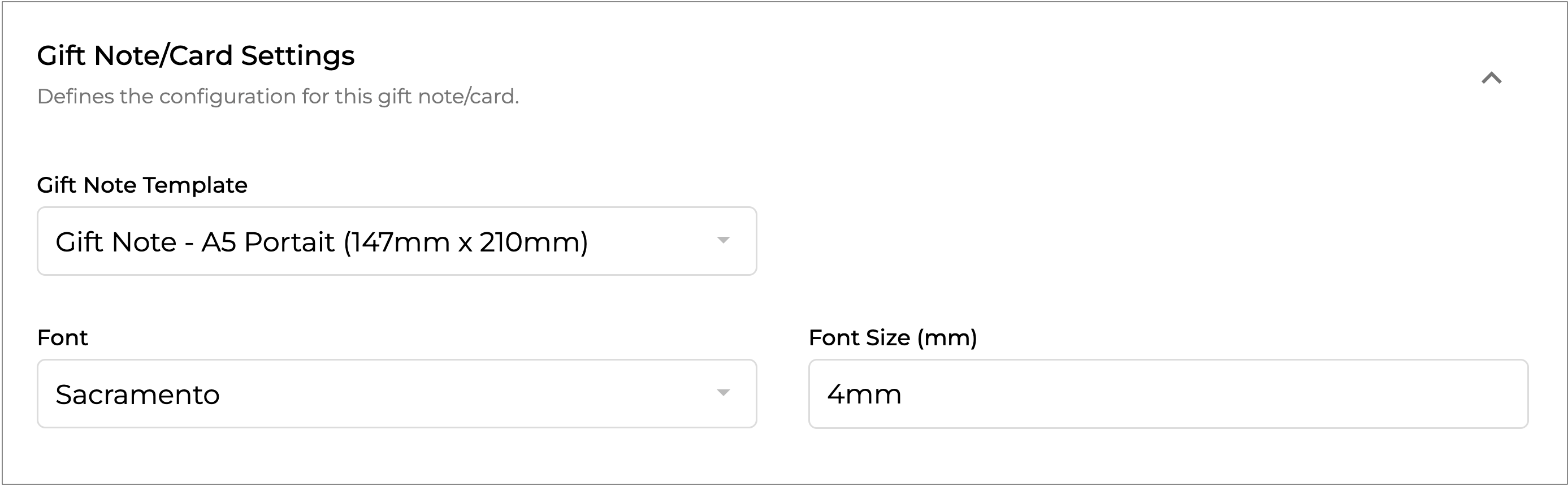Focus the Font Size (mm) field
This screenshot has height=486, width=1568.
(x=1167, y=393)
